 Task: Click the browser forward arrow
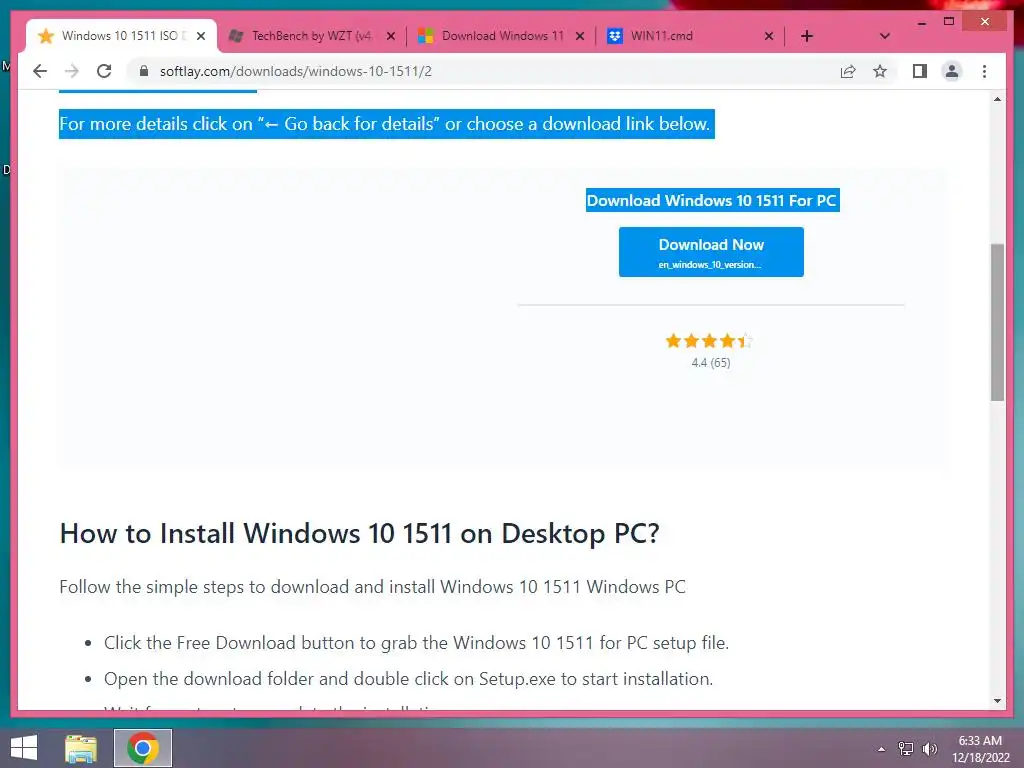pos(72,71)
